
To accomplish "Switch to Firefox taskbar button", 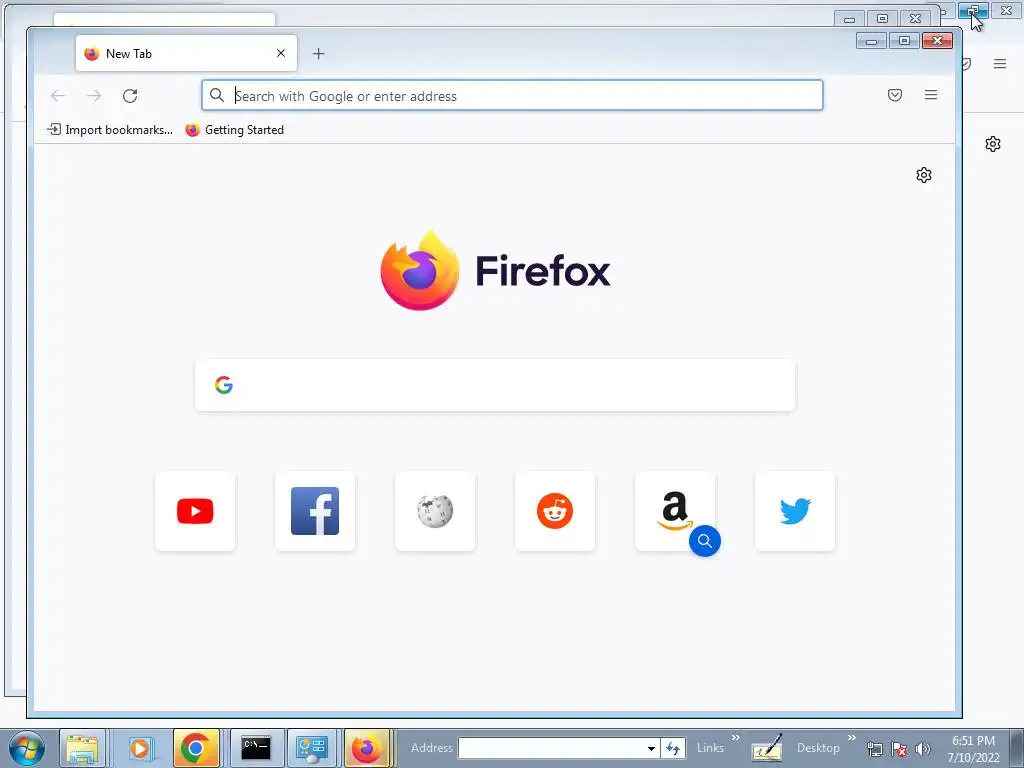I will click(x=367, y=748).
